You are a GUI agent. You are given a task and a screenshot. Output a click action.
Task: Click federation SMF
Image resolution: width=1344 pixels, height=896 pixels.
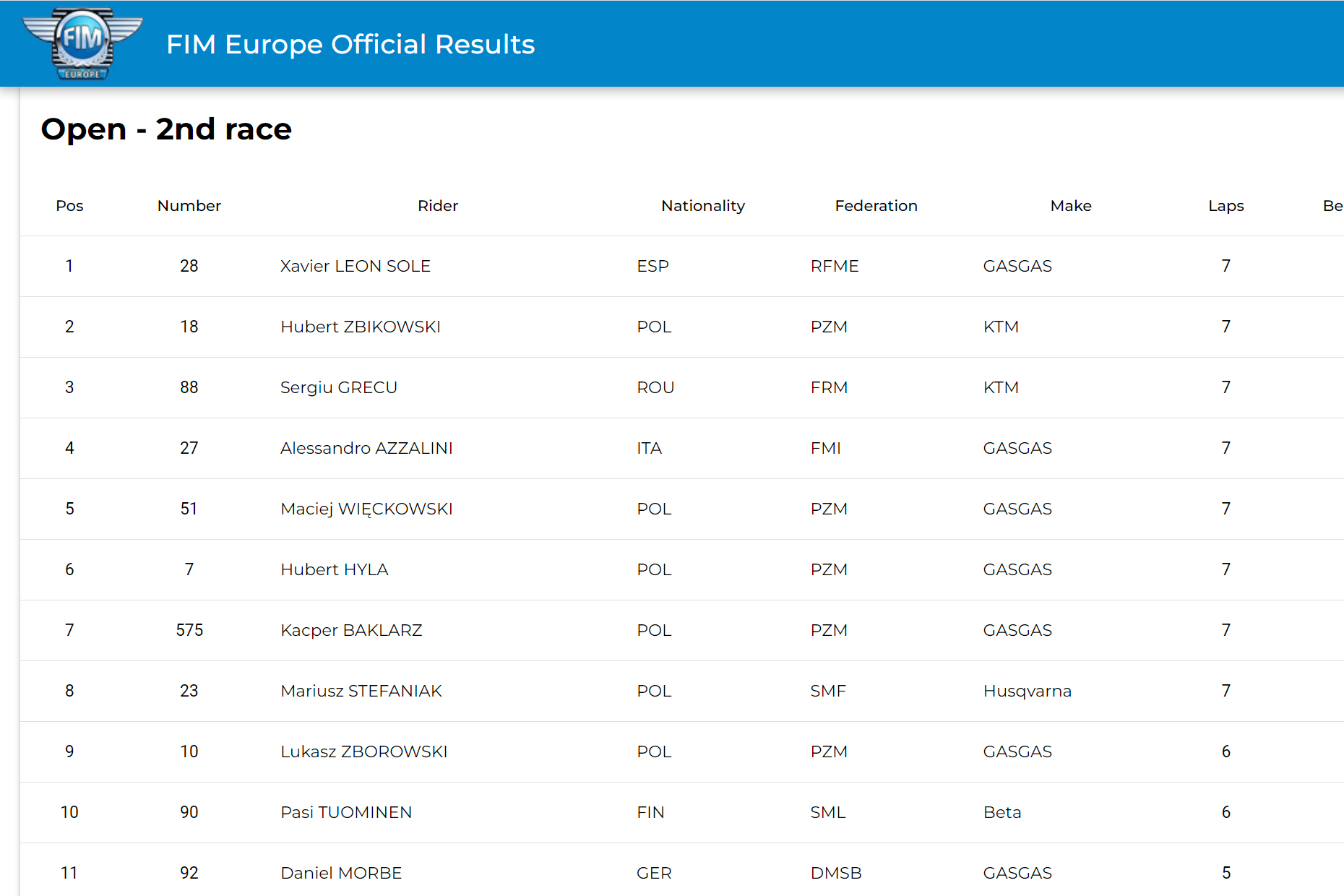pyautogui.click(x=828, y=691)
